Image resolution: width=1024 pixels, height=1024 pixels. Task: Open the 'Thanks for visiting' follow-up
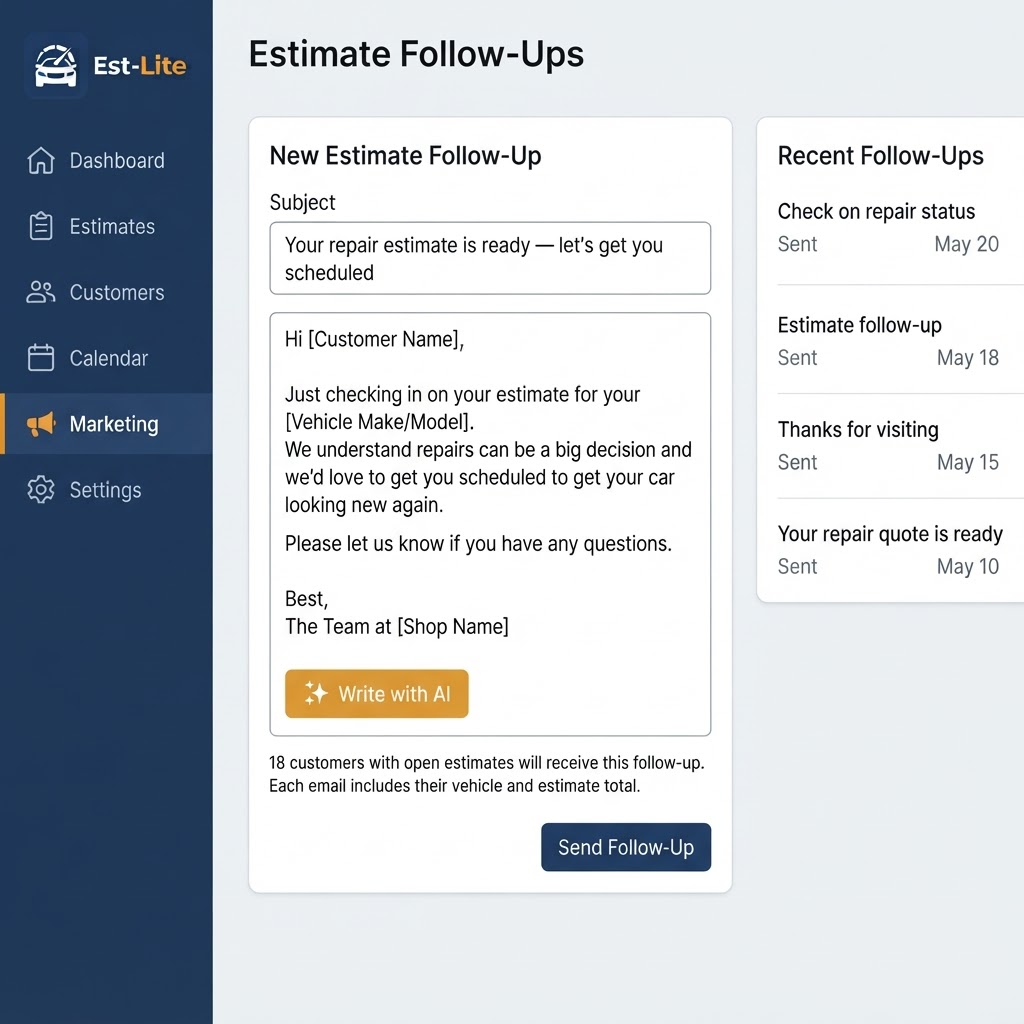[858, 430]
